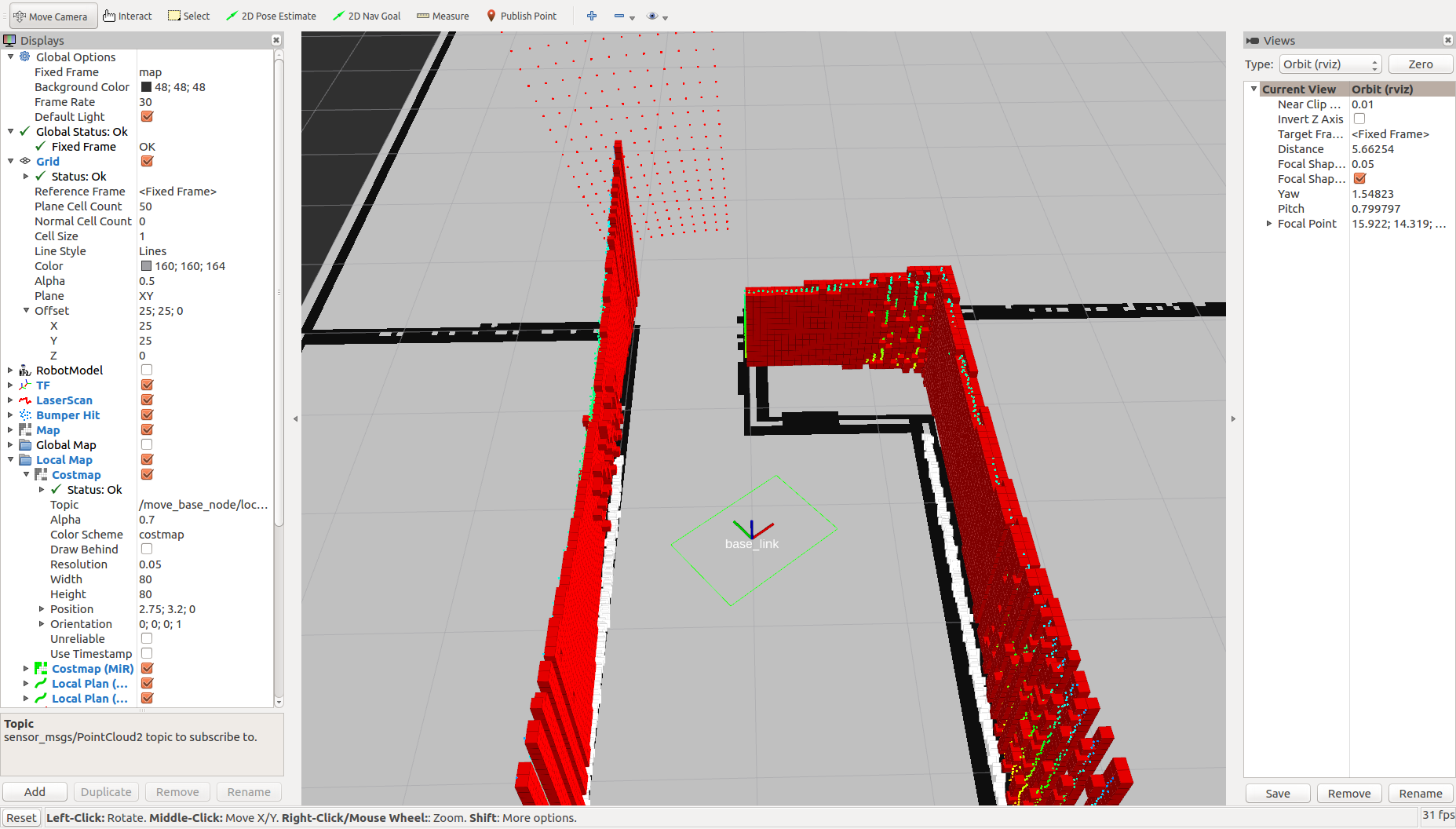Enable the RobotModel display checkbox
The height and width of the screenshot is (829, 1456).
(147, 370)
